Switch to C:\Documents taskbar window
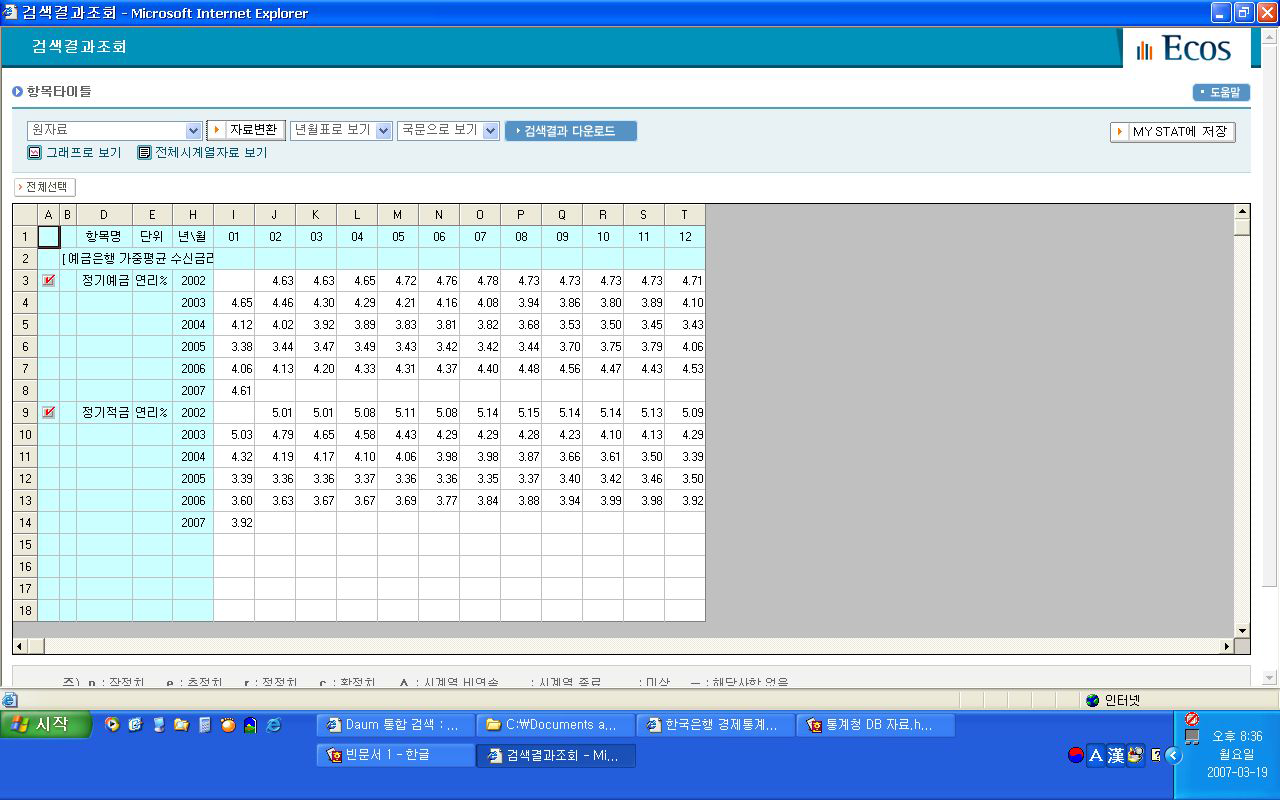This screenshot has width=1280, height=800. (x=555, y=725)
